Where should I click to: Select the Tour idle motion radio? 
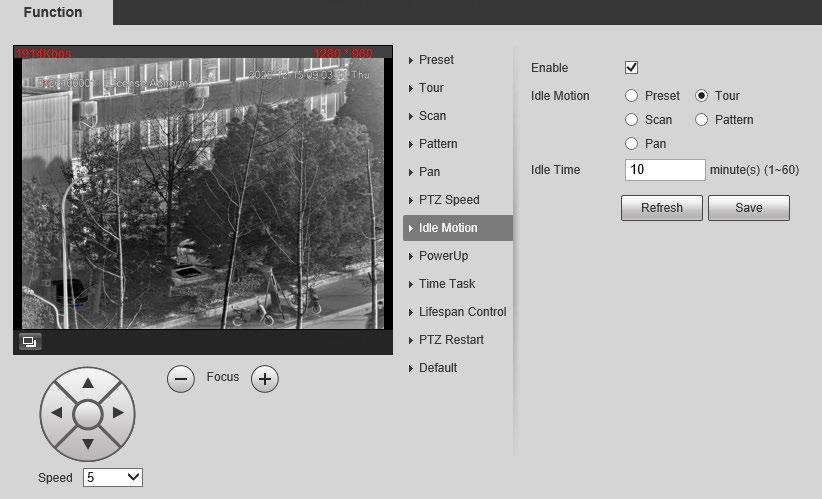[x=701, y=95]
